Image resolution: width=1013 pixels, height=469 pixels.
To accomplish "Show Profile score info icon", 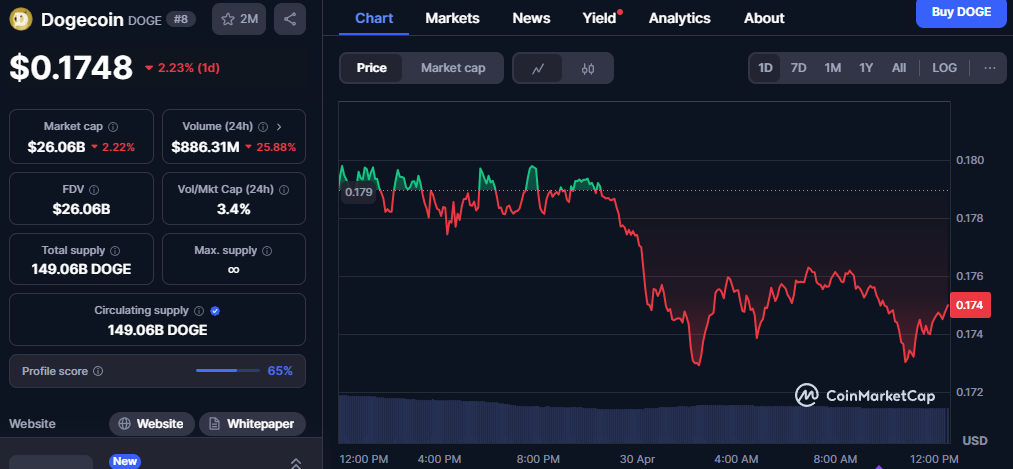I will 98,371.
